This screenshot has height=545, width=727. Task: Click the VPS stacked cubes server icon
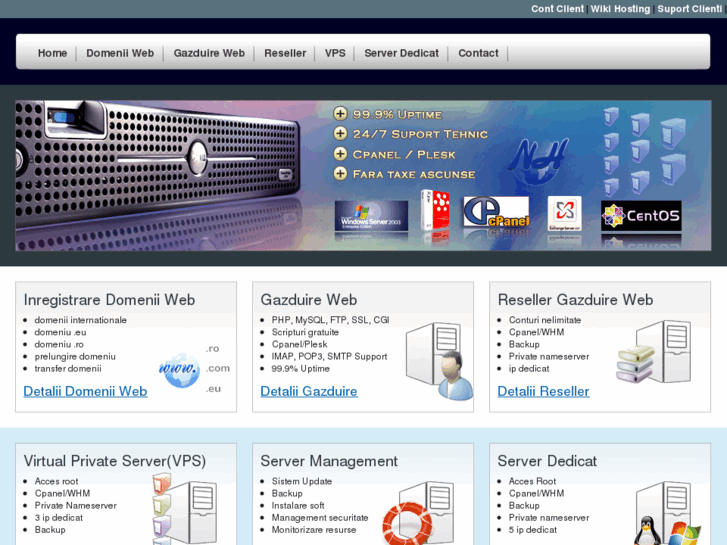coord(185,509)
